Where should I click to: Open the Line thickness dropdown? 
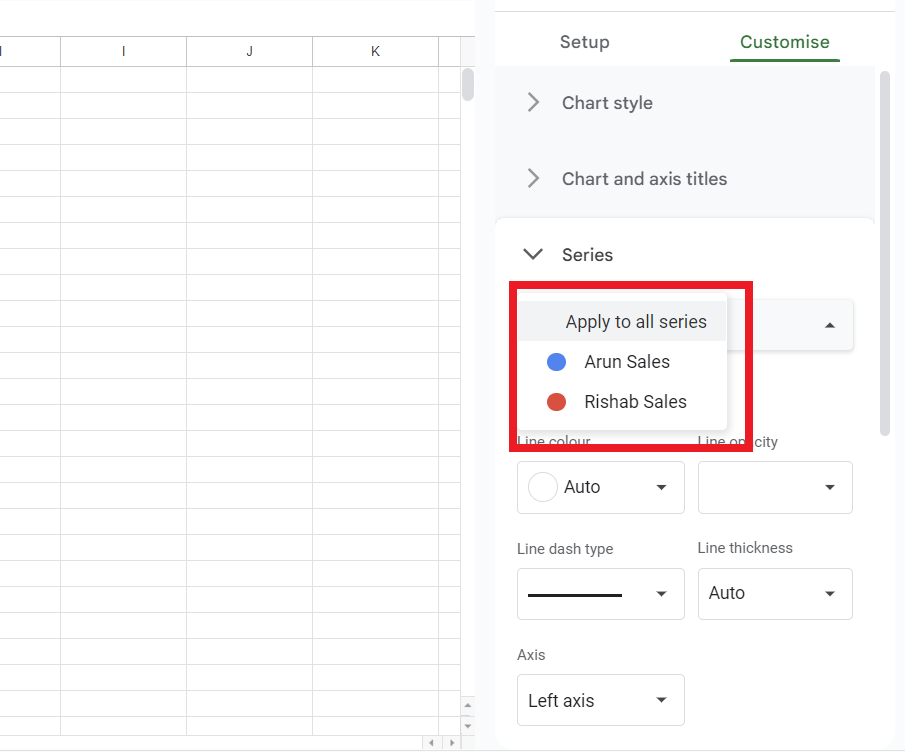[x=775, y=593]
